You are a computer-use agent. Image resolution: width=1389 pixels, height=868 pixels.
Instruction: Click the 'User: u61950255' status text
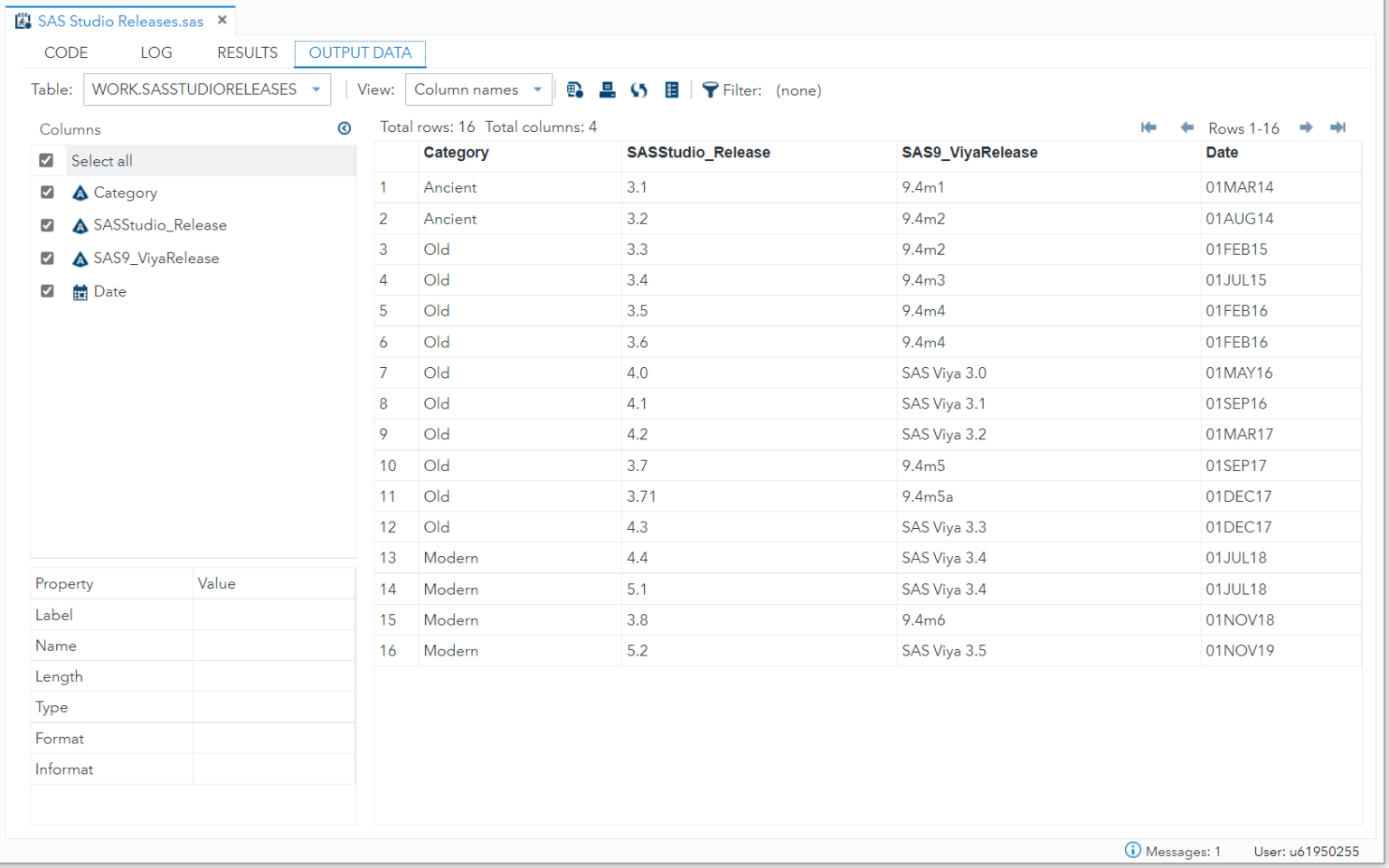[1306, 851]
